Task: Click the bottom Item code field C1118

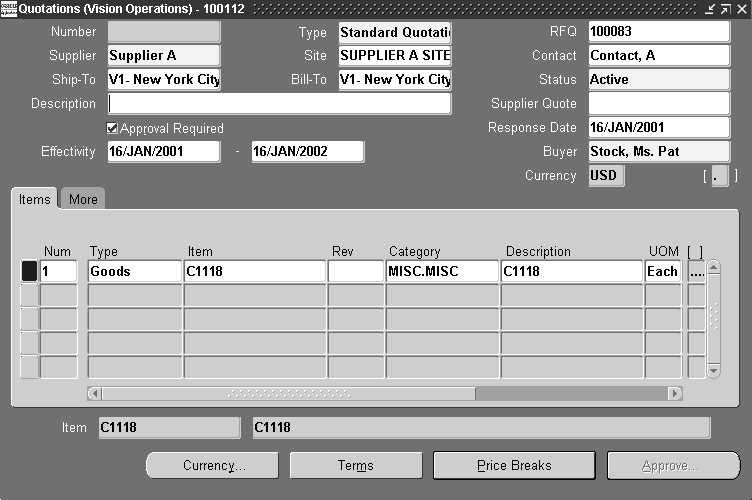Action: pyautogui.click(x=169, y=428)
